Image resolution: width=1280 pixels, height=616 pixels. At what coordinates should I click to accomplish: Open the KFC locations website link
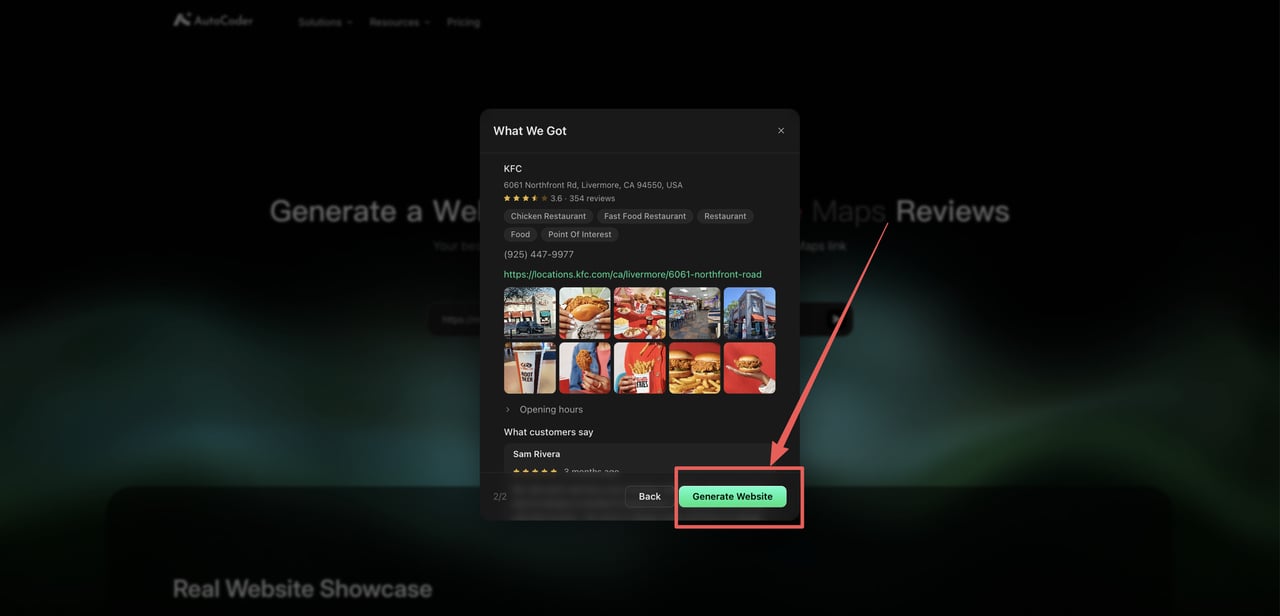[x=633, y=274]
